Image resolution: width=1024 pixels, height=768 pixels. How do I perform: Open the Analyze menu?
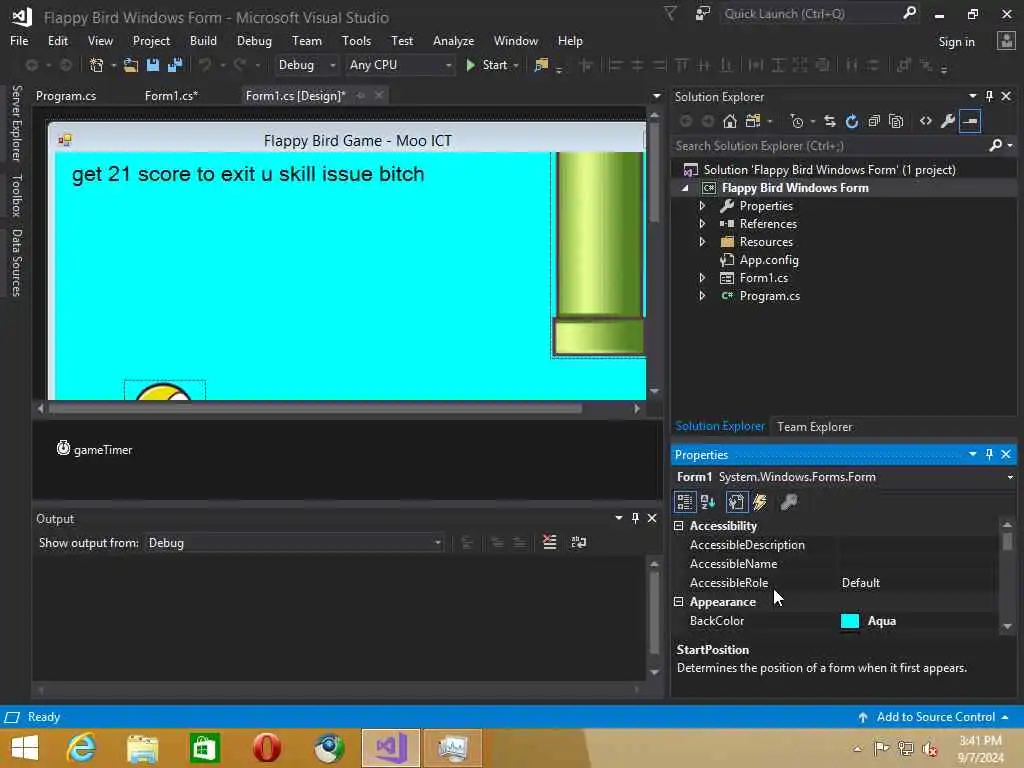pos(453,40)
